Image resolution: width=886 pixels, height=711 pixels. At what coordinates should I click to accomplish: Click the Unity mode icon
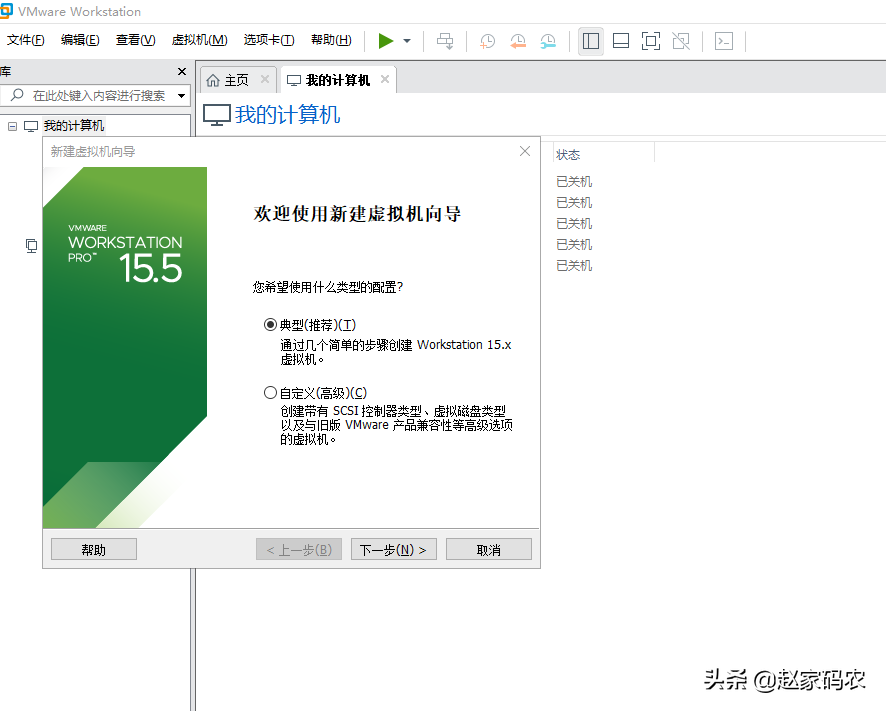point(681,41)
